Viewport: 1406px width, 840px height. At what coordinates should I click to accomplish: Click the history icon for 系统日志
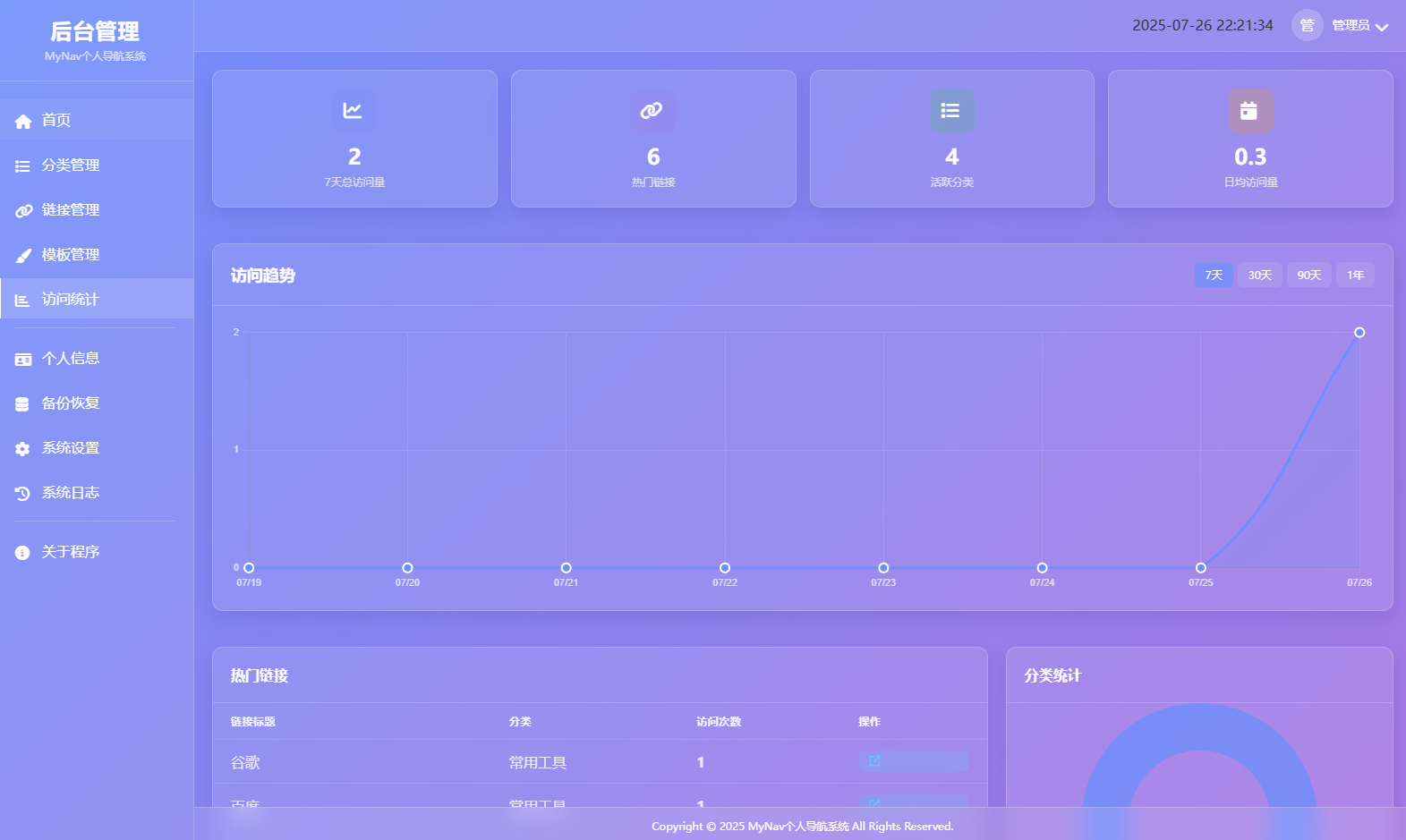click(23, 493)
